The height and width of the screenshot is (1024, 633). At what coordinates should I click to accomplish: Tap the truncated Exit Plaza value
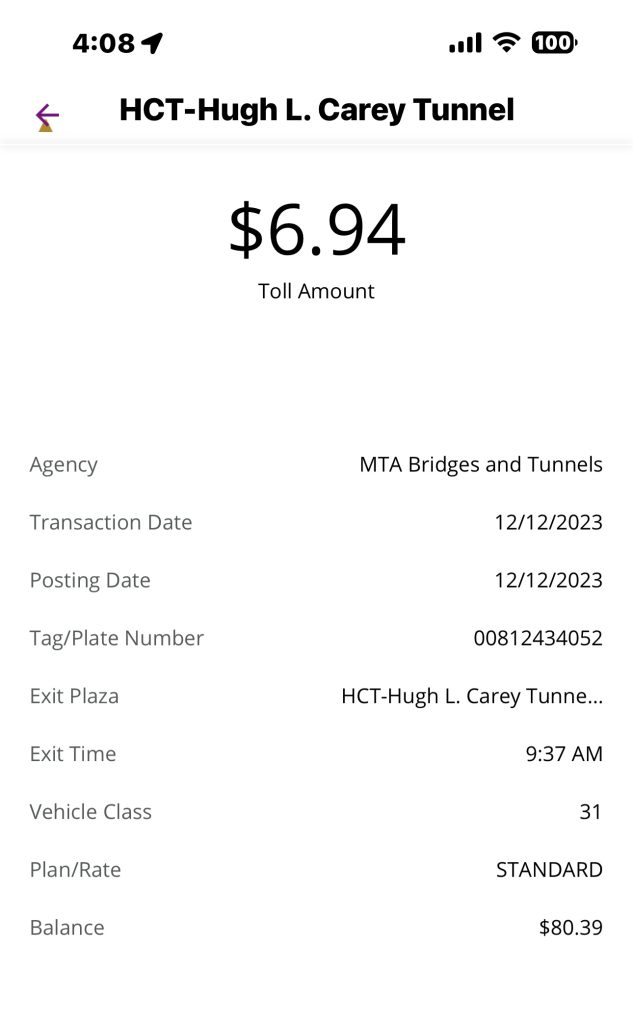pyautogui.click(x=472, y=696)
